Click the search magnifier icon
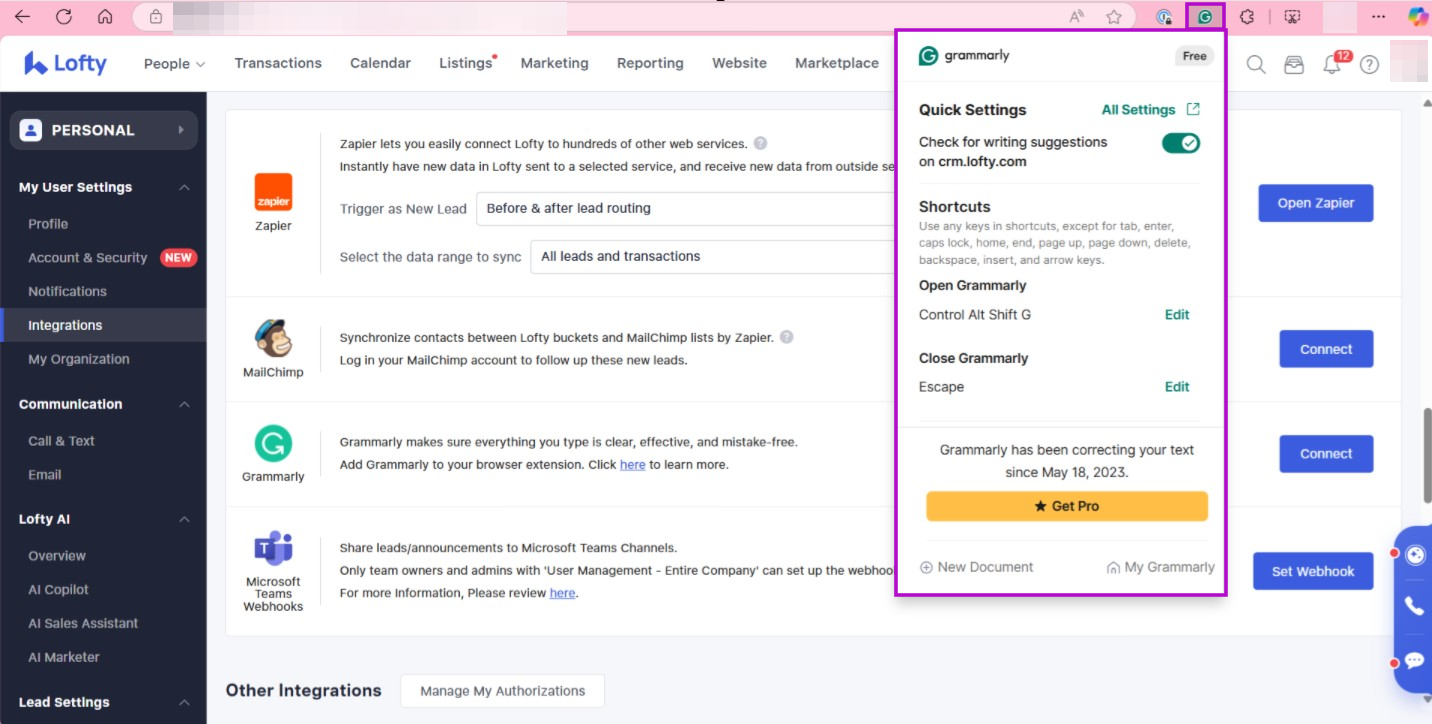Screen dimensions: 1432x724 1256,64
